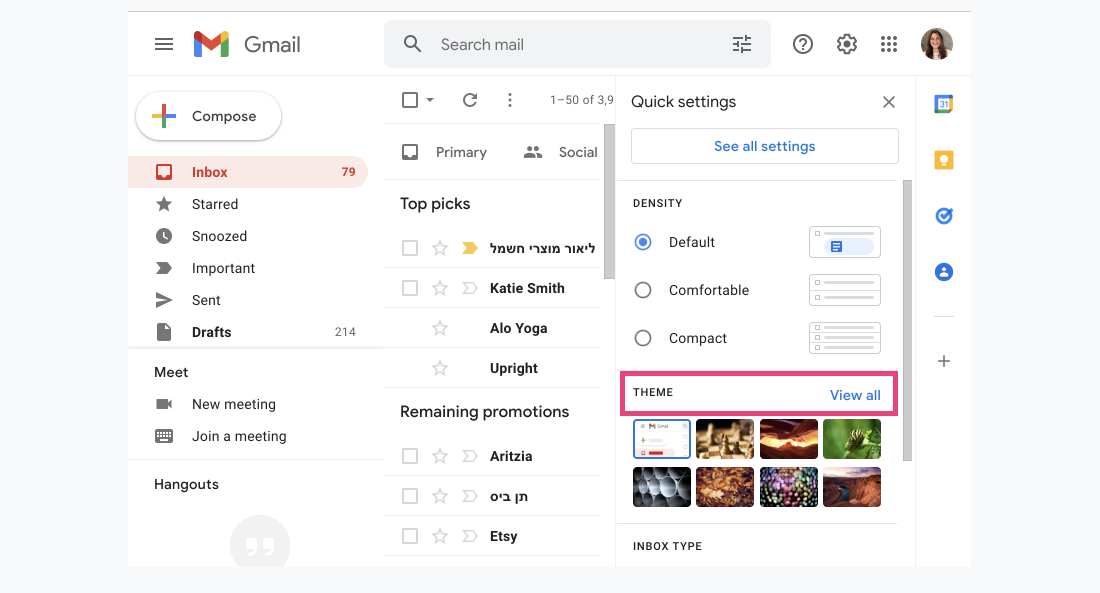Image resolution: width=1100 pixels, height=593 pixels.
Task: Tick the select-all checkbox
Action: tap(410, 100)
